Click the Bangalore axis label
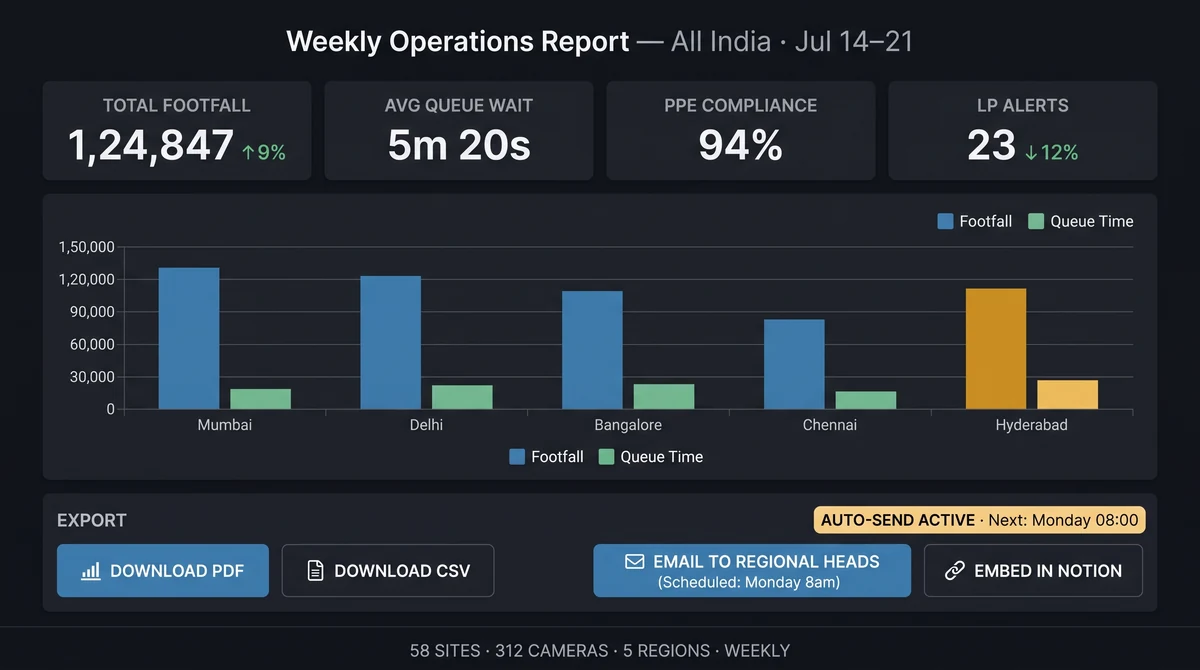The image size is (1200, 670). (628, 425)
